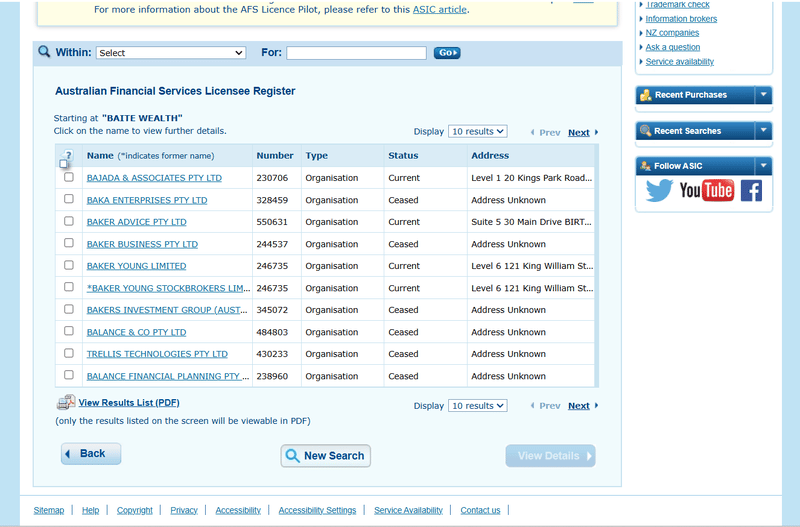800x527 pixels.
Task: Open Ask a question sidebar link
Action: tap(672, 47)
